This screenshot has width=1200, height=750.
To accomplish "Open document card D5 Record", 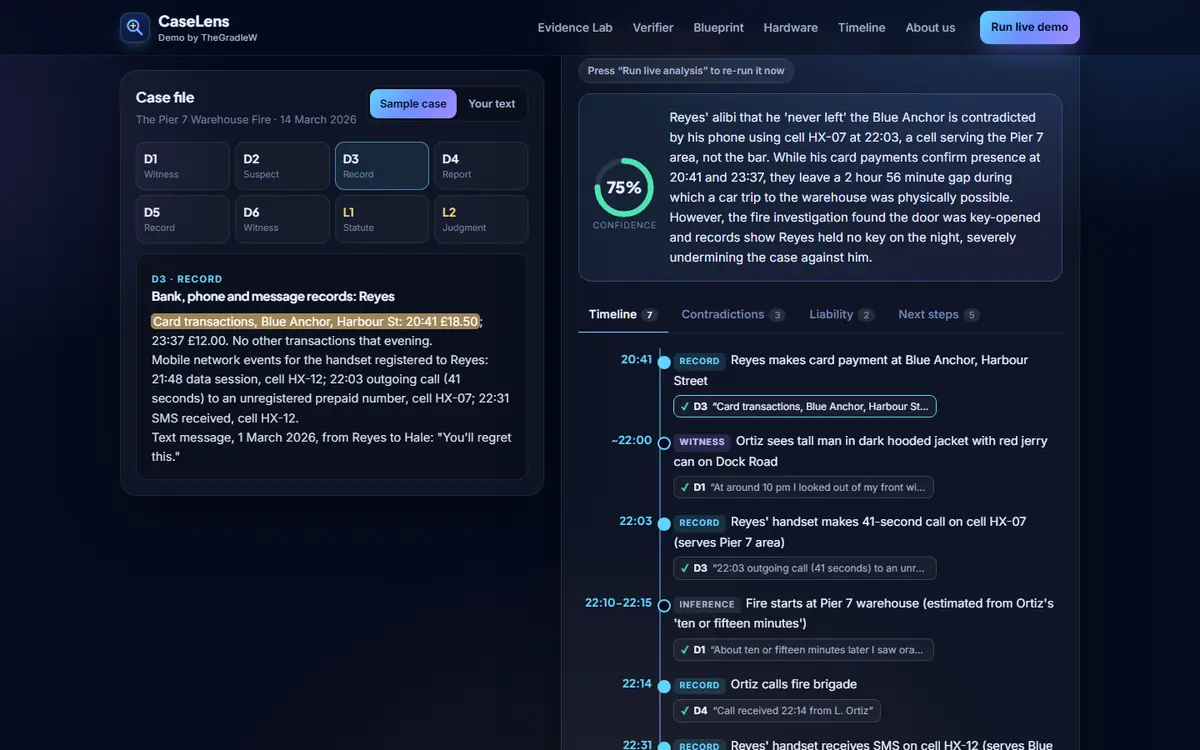I will click(183, 219).
